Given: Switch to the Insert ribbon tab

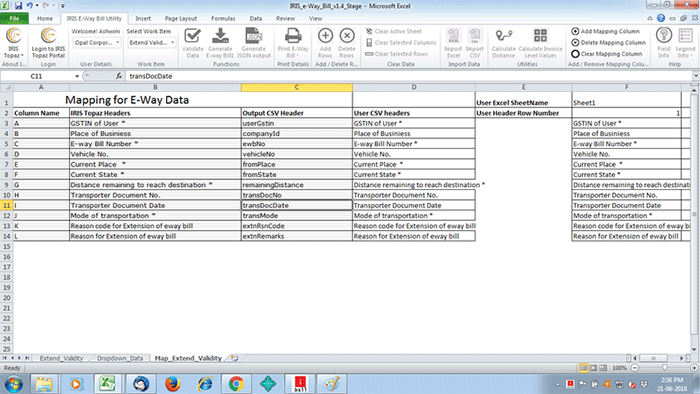Looking at the screenshot, I should tap(143, 18).
